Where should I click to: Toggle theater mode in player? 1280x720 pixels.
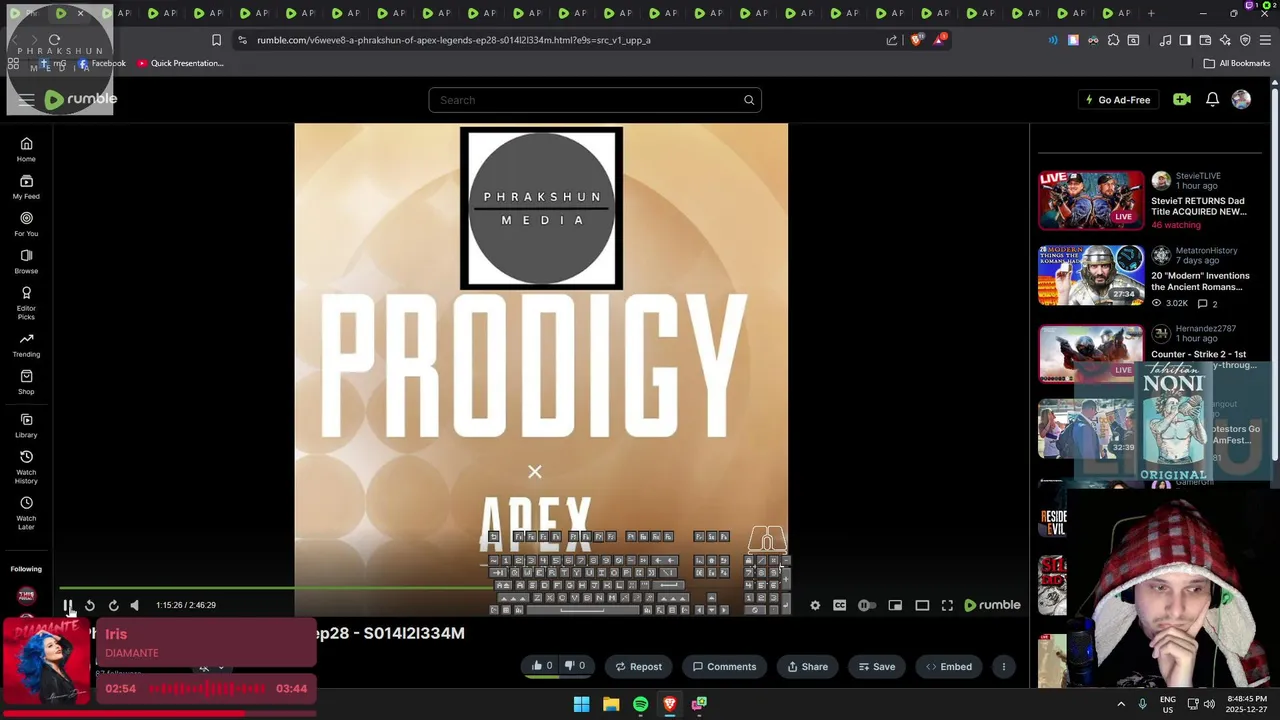(x=922, y=605)
